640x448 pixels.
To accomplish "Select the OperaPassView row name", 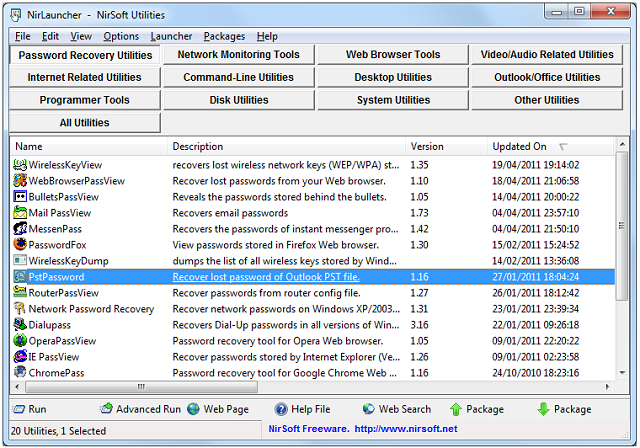I will coord(62,341).
